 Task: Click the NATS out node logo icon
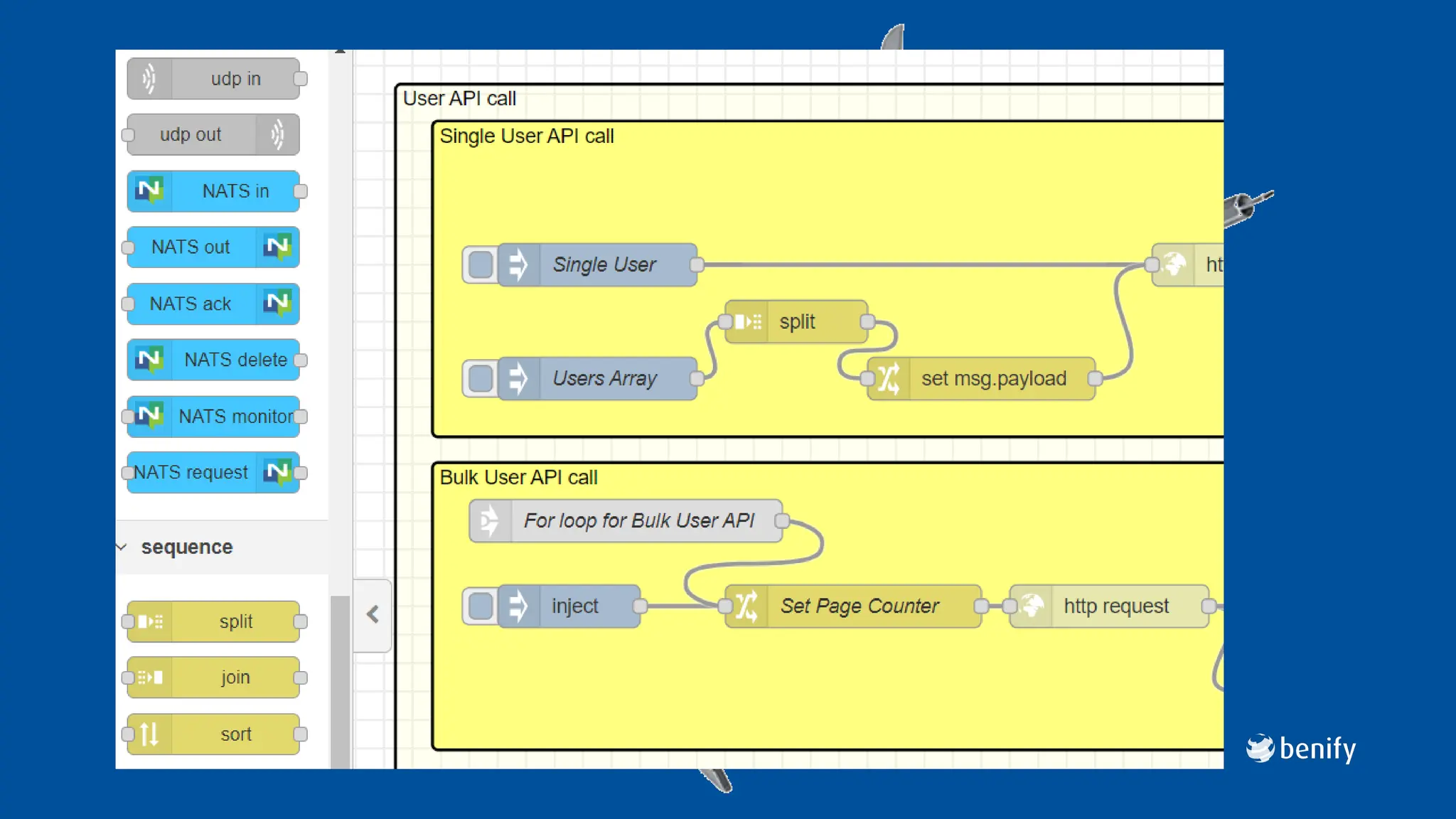coord(277,247)
